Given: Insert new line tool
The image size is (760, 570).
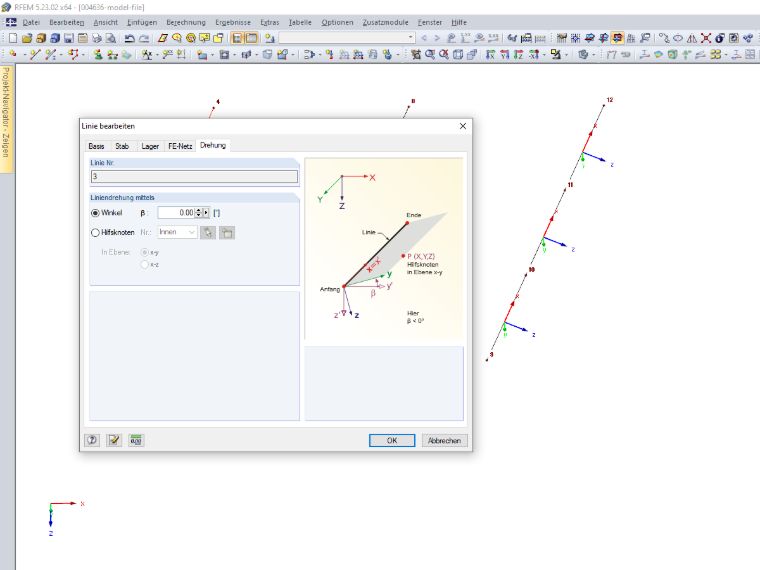Looking at the screenshot, I should coord(35,54).
